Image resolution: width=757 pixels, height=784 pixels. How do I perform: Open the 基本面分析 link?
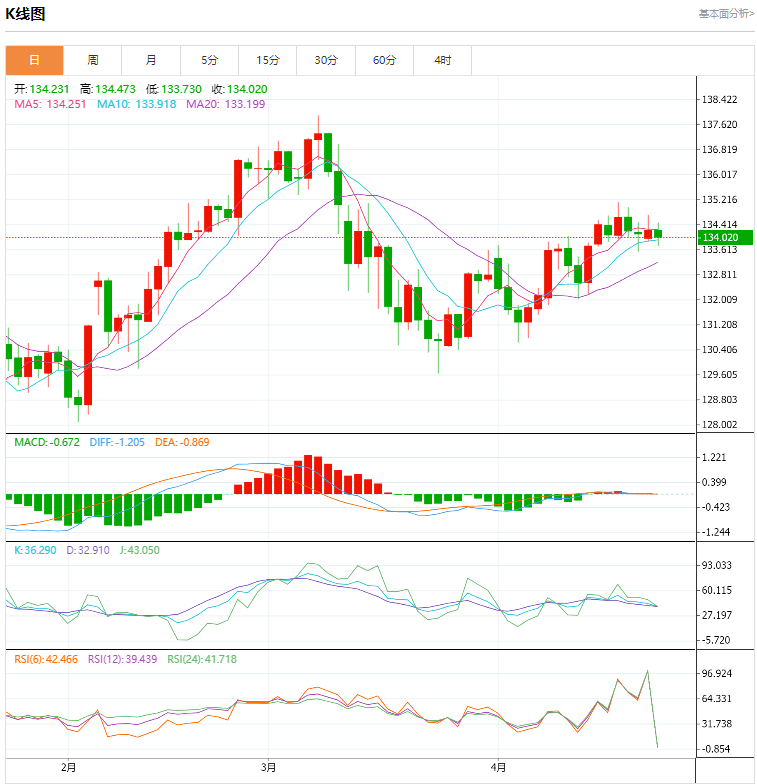pyautogui.click(x=726, y=14)
